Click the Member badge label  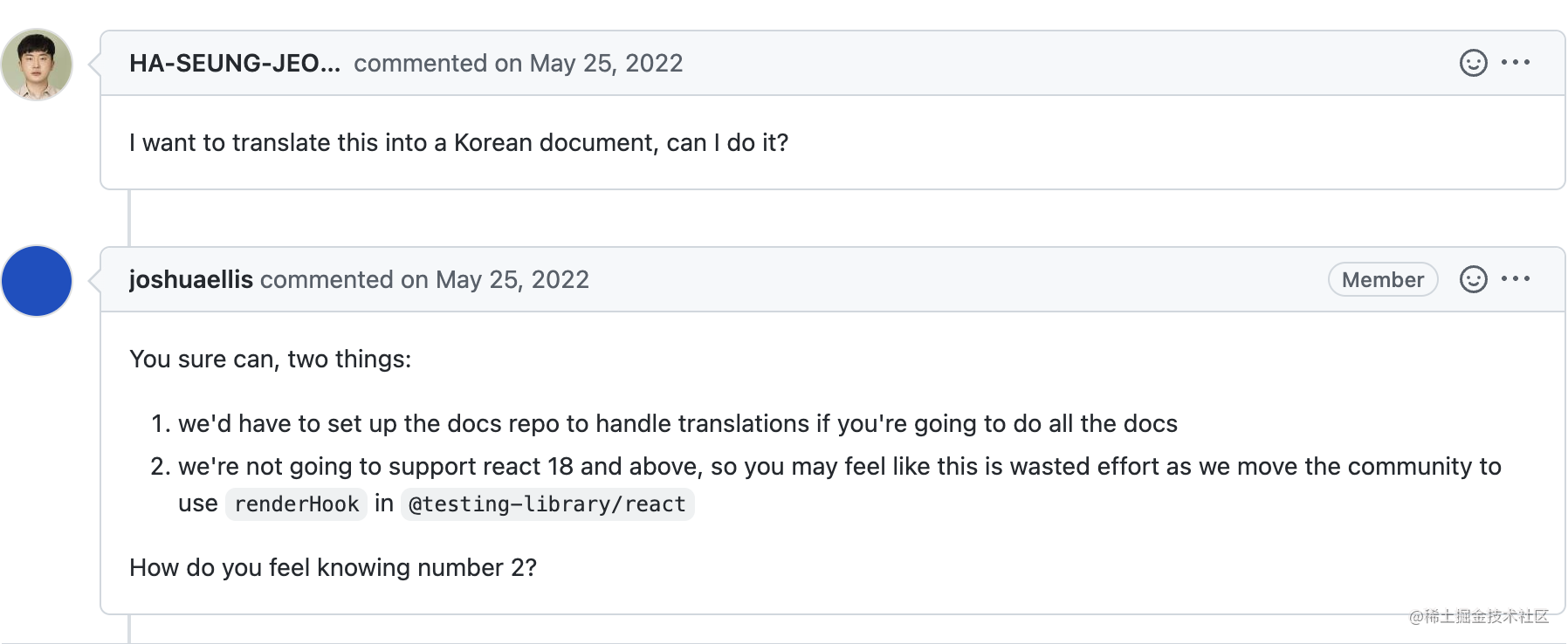(1383, 279)
